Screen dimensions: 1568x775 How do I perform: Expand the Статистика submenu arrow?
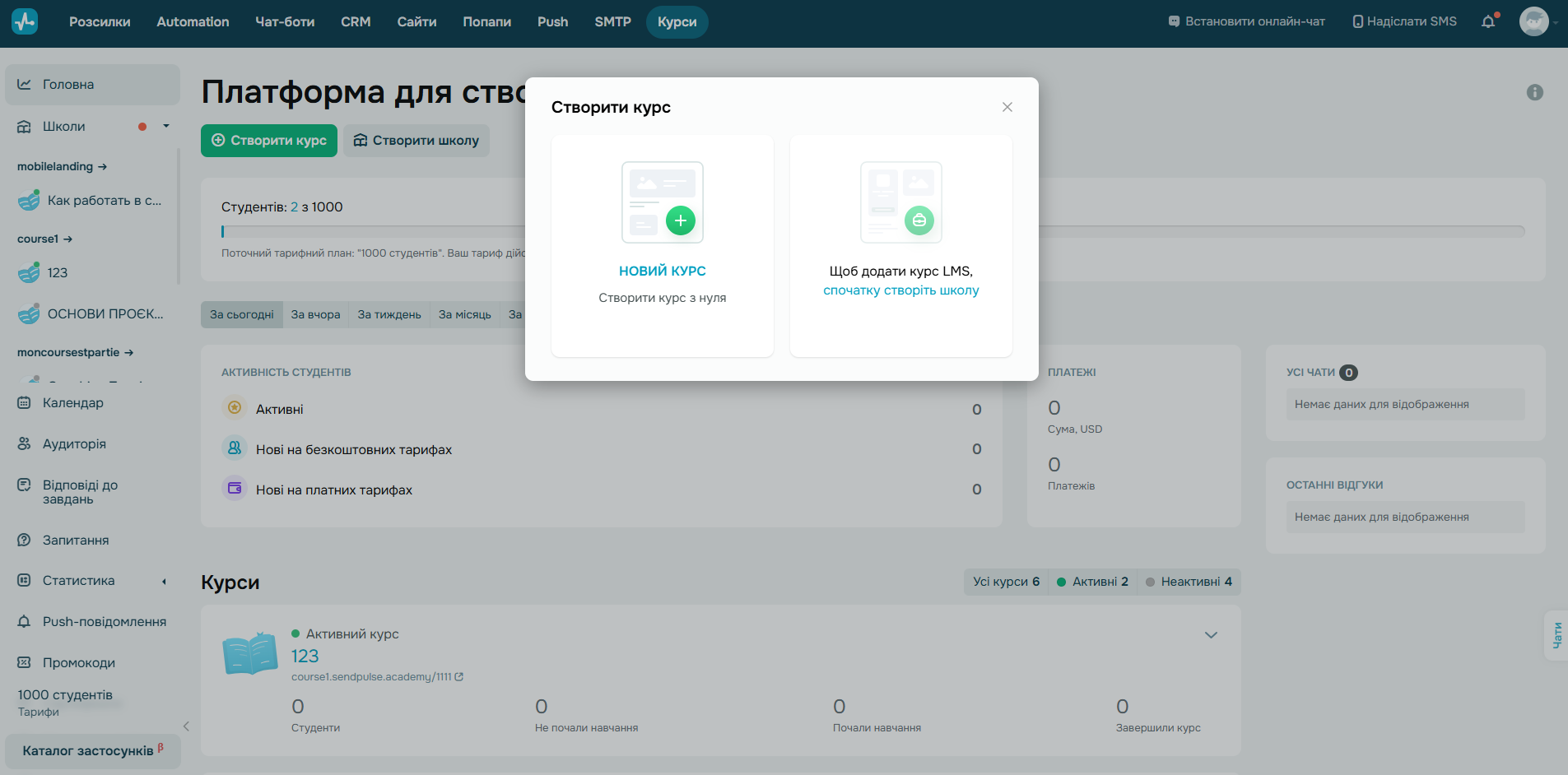point(164,582)
